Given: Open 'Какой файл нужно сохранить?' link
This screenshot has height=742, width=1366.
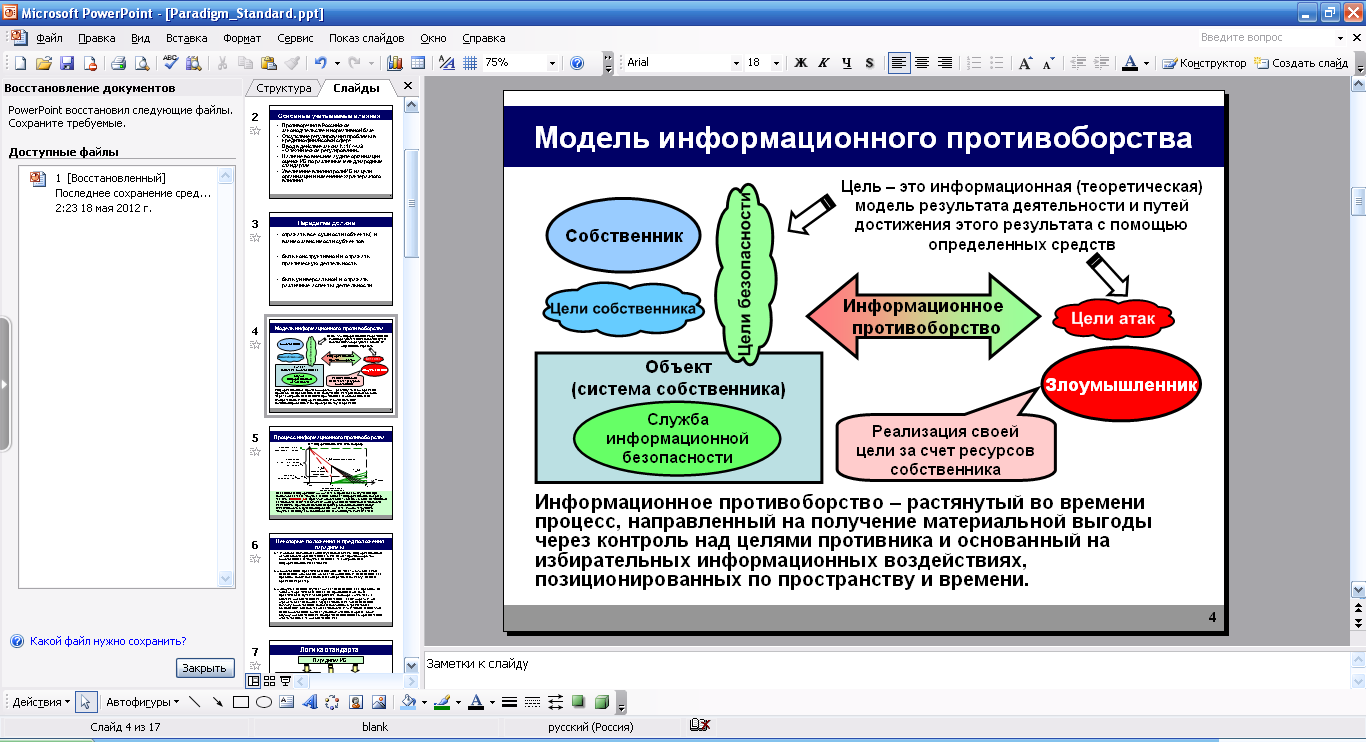Looking at the screenshot, I should pos(108,642).
